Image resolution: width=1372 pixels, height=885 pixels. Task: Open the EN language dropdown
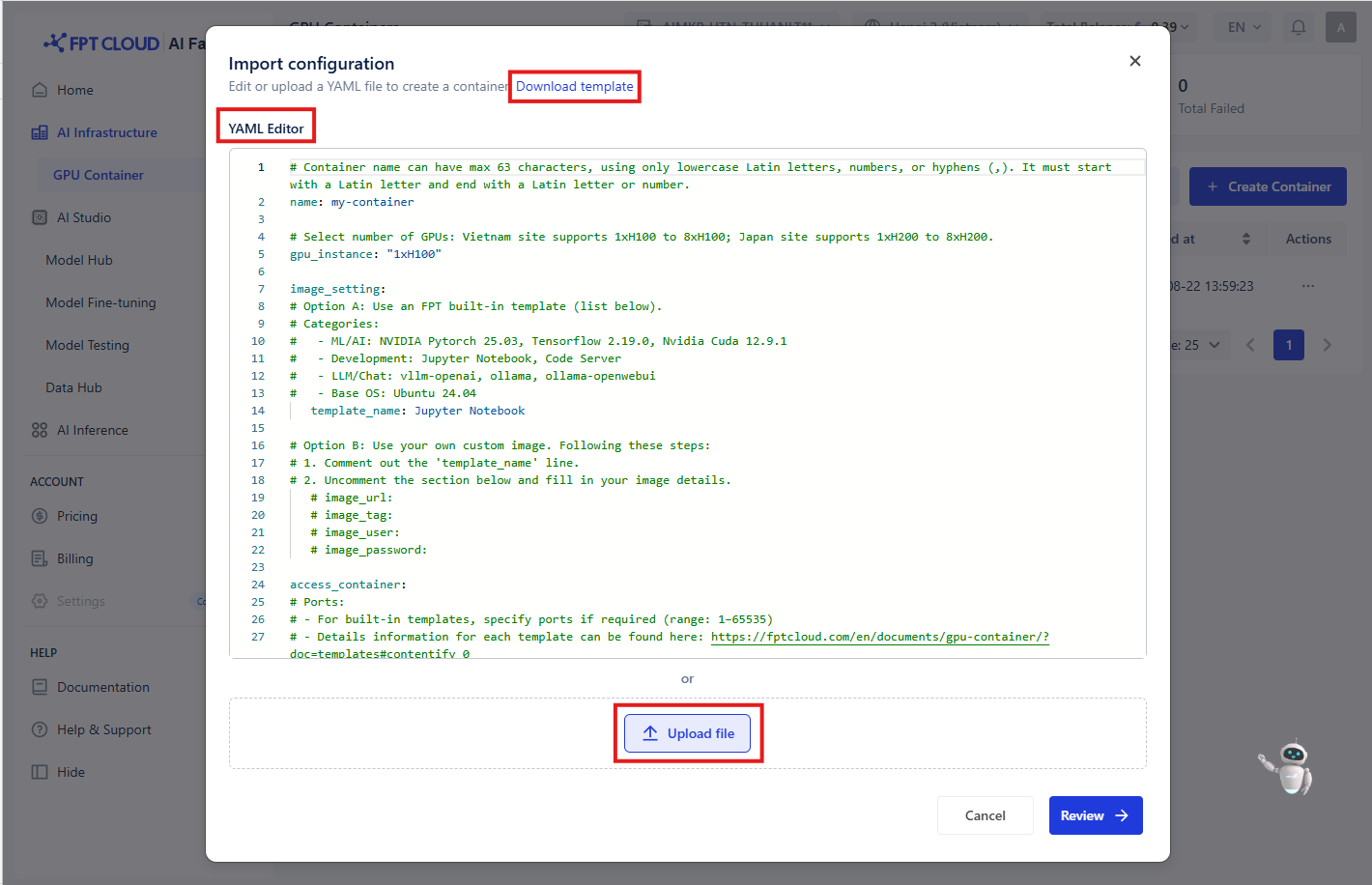[x=1244, y=27]
